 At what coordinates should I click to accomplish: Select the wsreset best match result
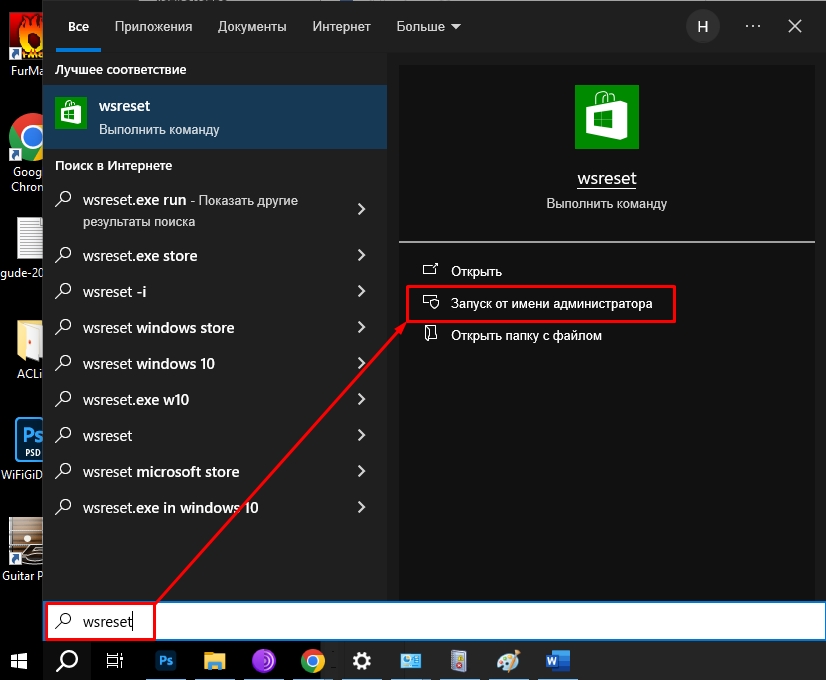click(215, 117)
